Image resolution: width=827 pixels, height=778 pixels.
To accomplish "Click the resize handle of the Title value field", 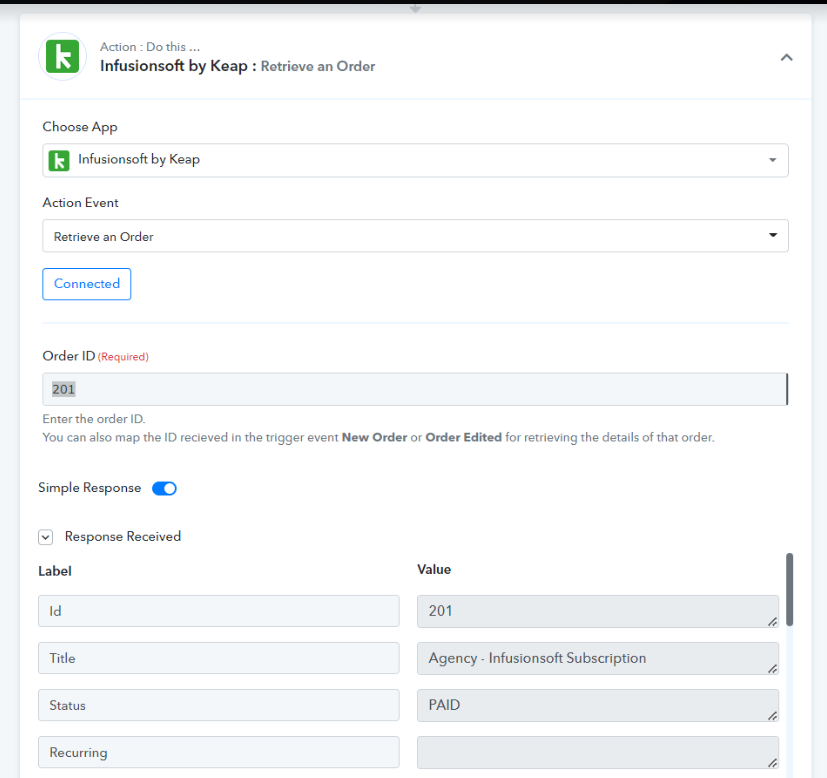I will [773, 669].
